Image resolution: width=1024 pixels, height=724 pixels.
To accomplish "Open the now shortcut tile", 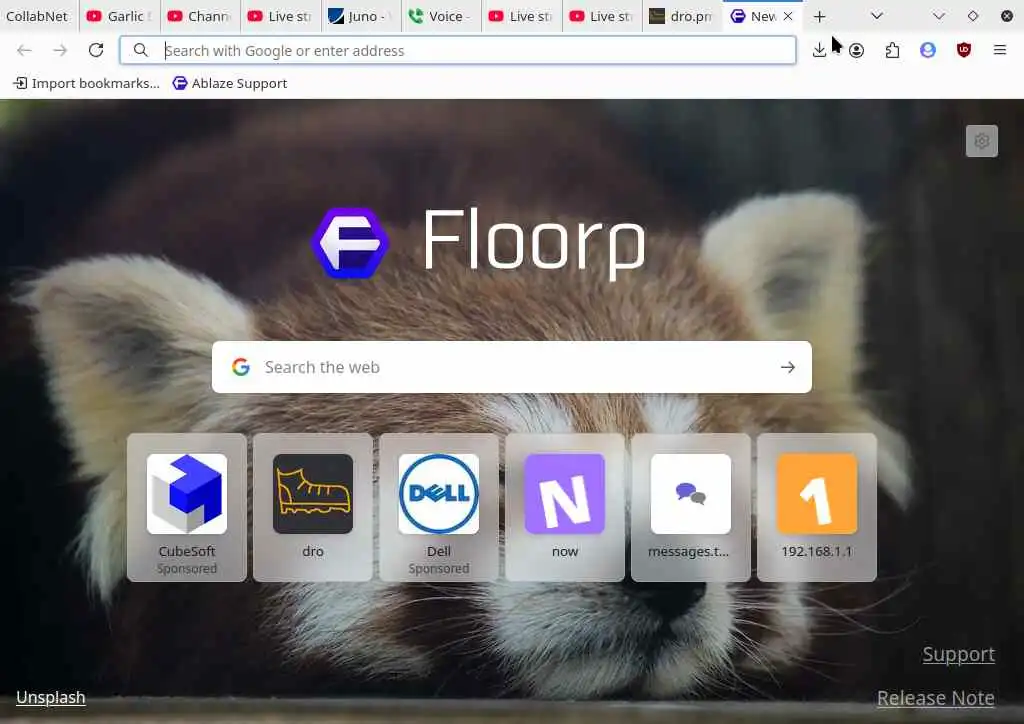I will (x=565, y=507).
